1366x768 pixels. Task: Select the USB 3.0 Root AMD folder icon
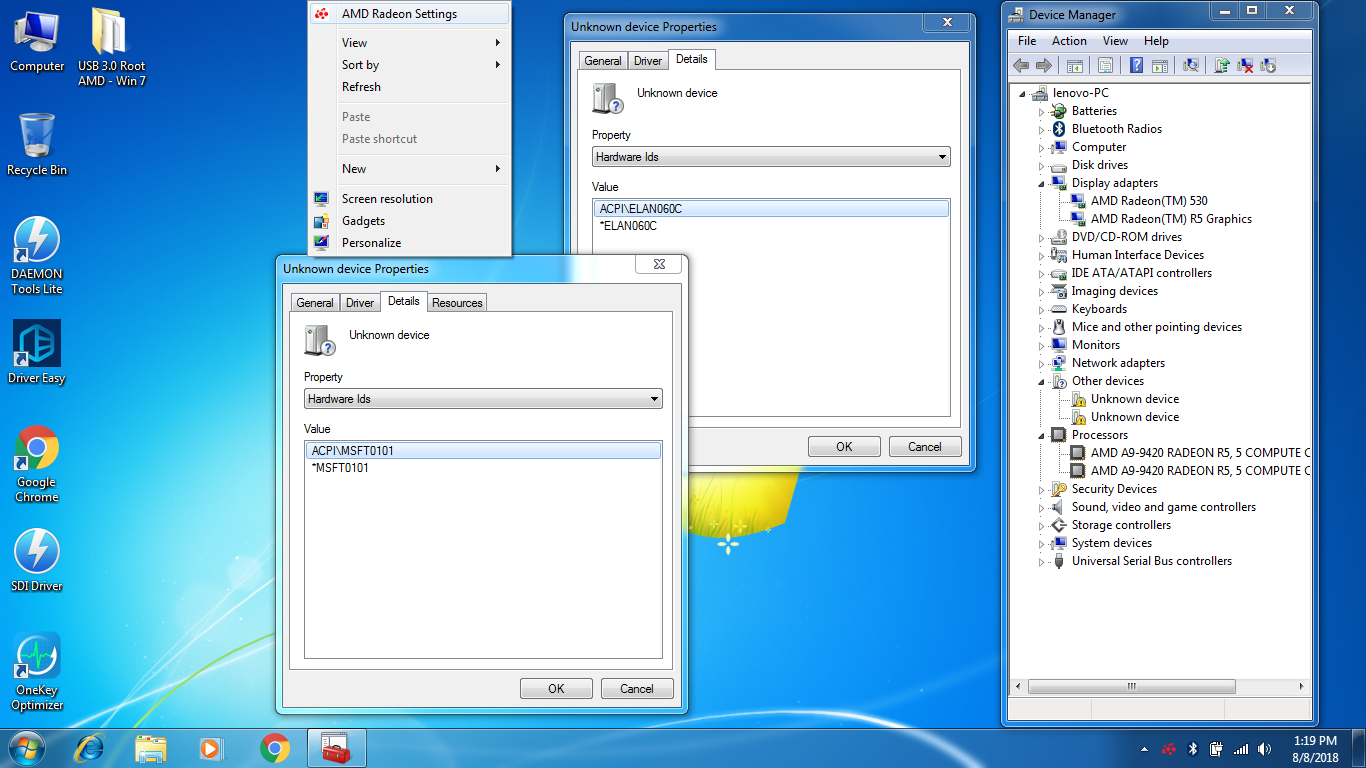pyautogui.click(x=112, y=48)
